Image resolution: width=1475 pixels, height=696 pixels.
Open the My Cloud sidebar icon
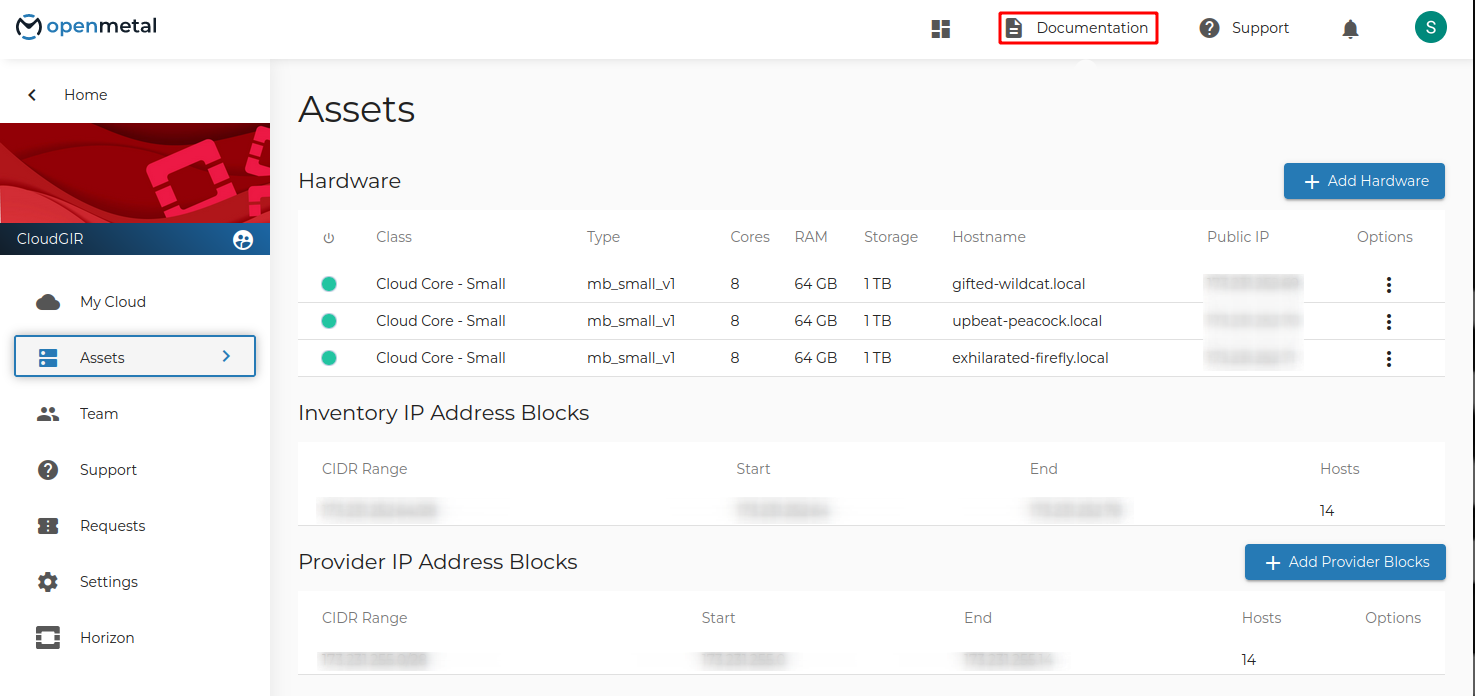click(48, 300)
